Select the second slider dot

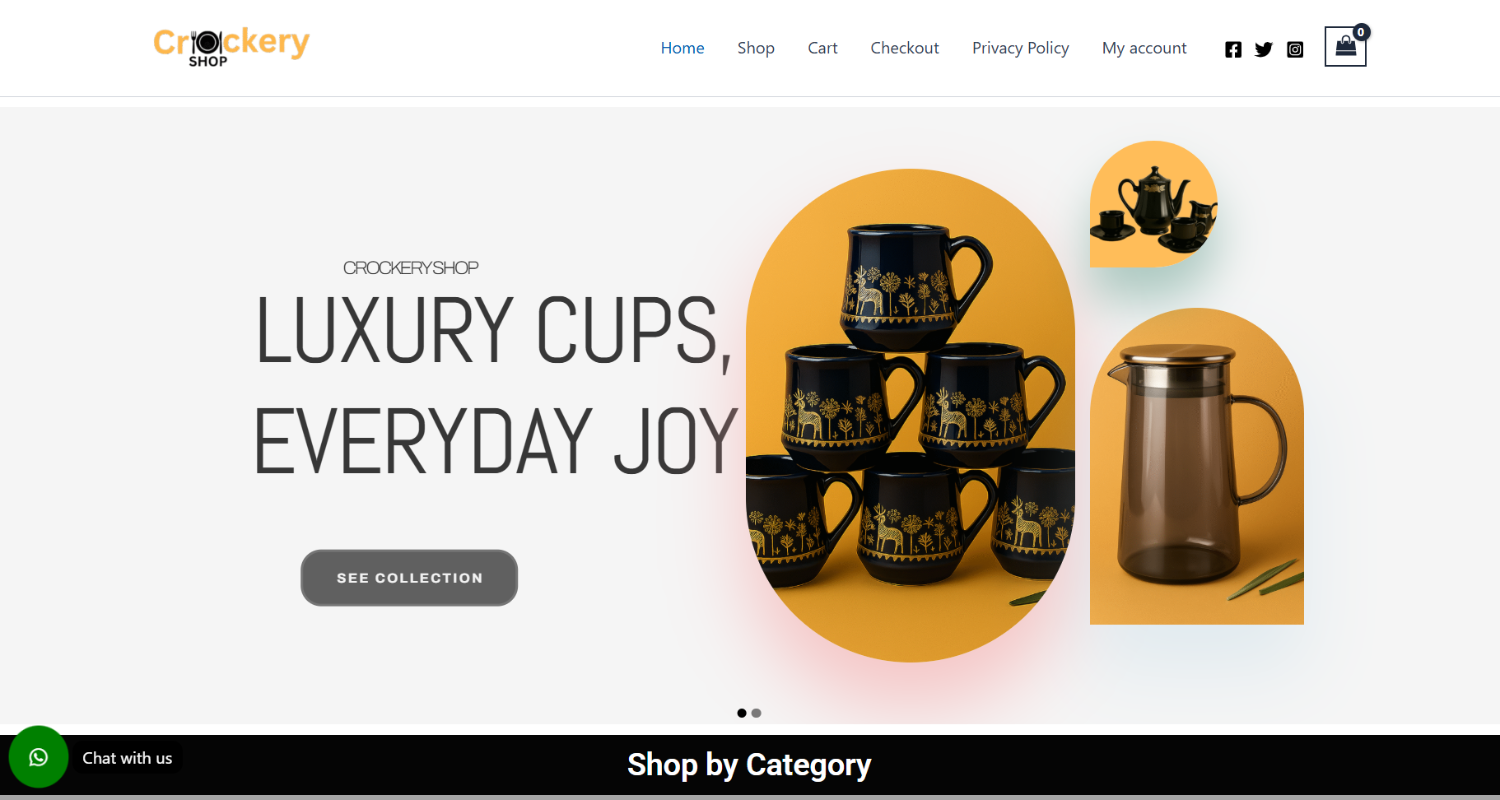point(756,713)
